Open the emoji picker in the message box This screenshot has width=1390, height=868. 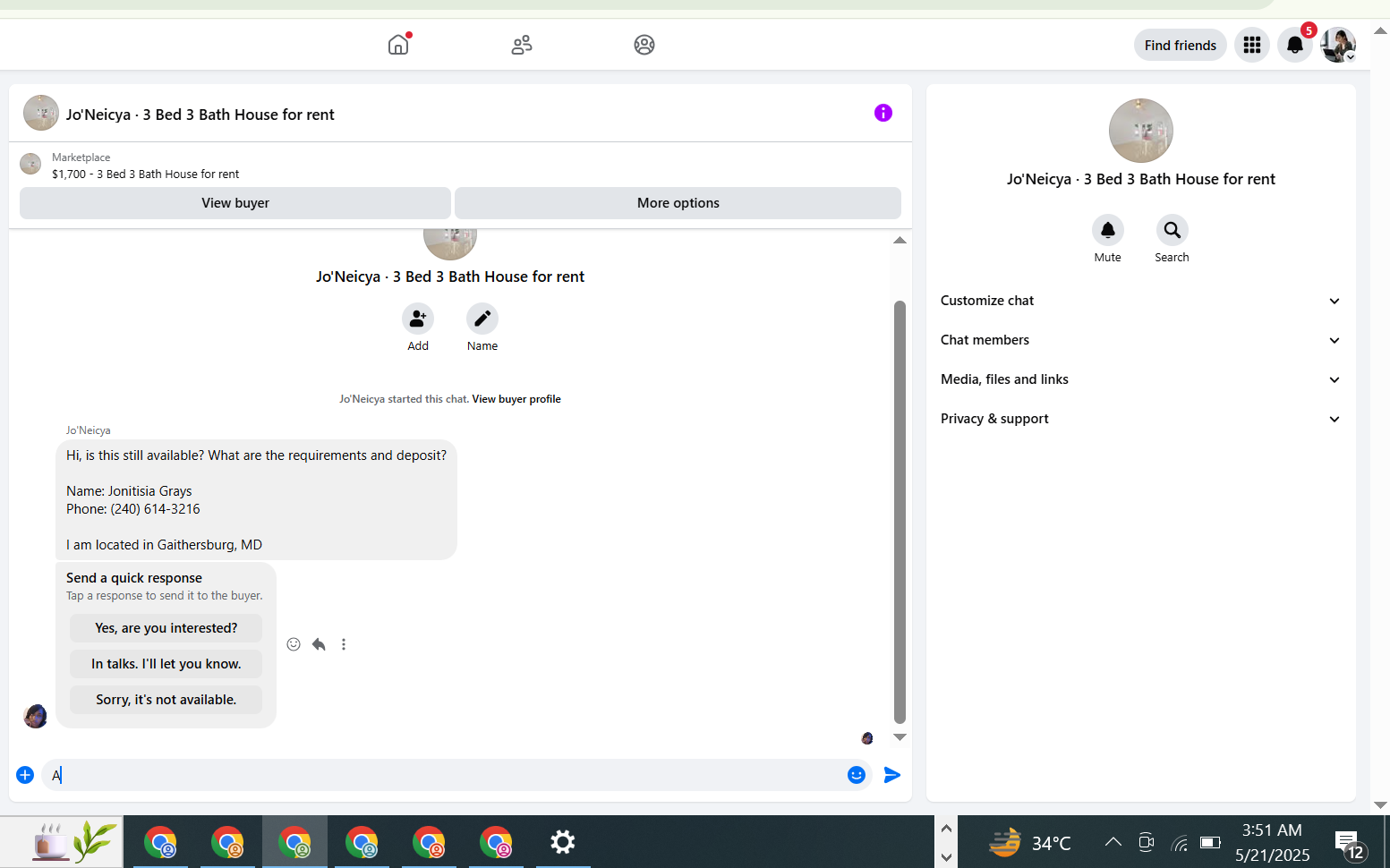857,775
